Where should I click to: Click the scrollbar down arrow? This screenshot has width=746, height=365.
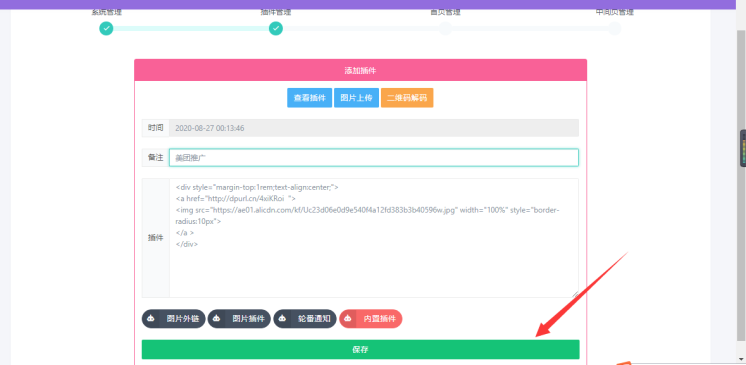[741, 360]
